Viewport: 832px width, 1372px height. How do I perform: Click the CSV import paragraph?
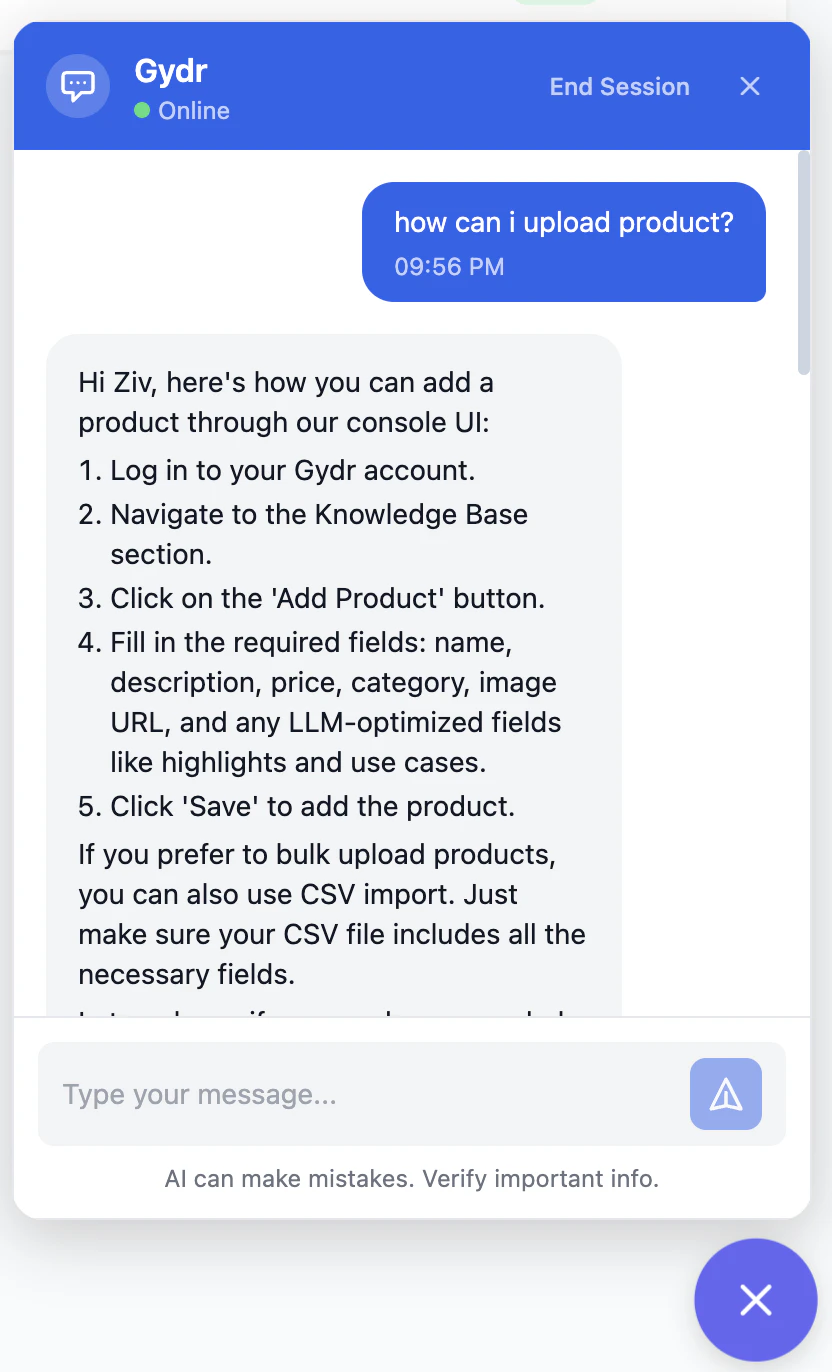[332, 914]
